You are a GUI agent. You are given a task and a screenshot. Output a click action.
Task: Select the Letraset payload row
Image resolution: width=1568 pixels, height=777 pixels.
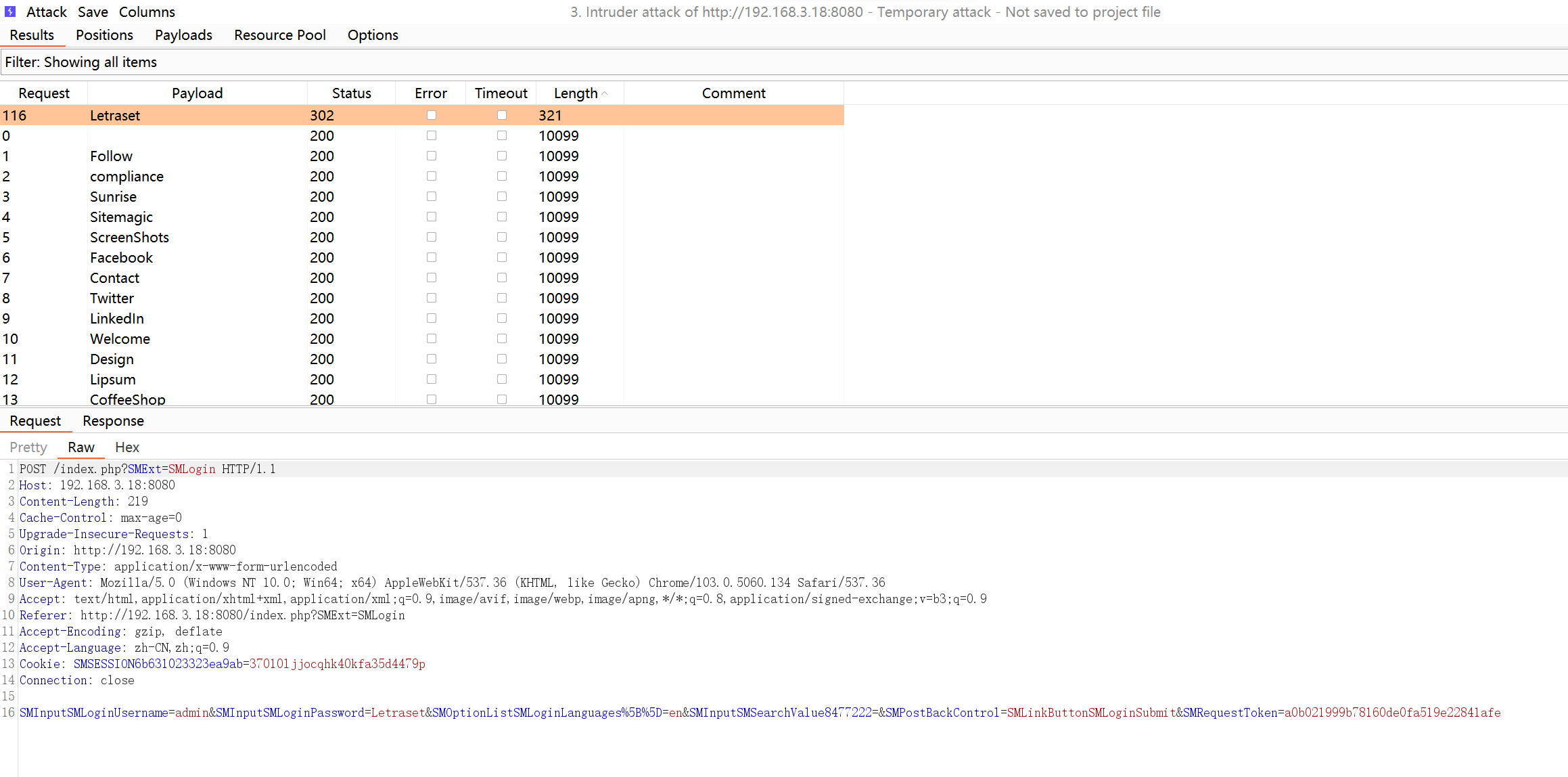pyautogui.click(x=422, y=115)
